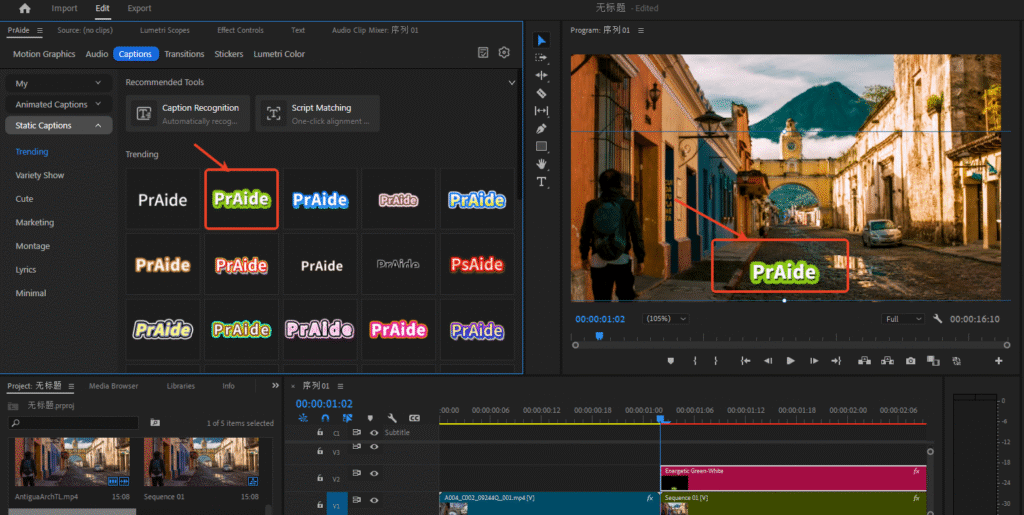Launch the Caption Recognition tool
This screenshot has width=1024, height=515.
coord(187,114)
